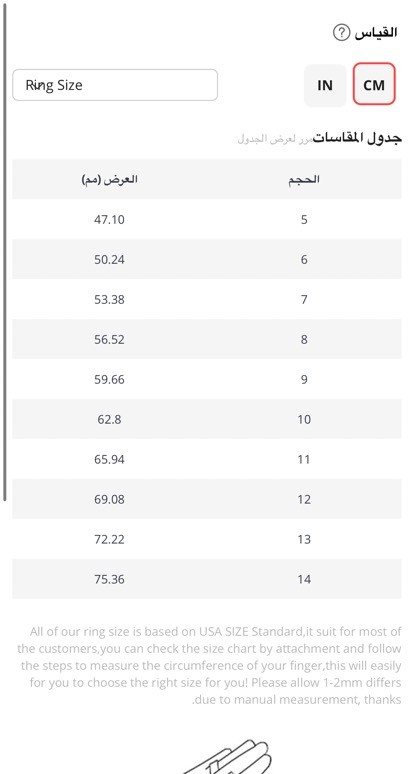Viewport: 414px width, 774px height.
Task: Click the vertical scrollbar on the left edge
Action: click(5, 251)
